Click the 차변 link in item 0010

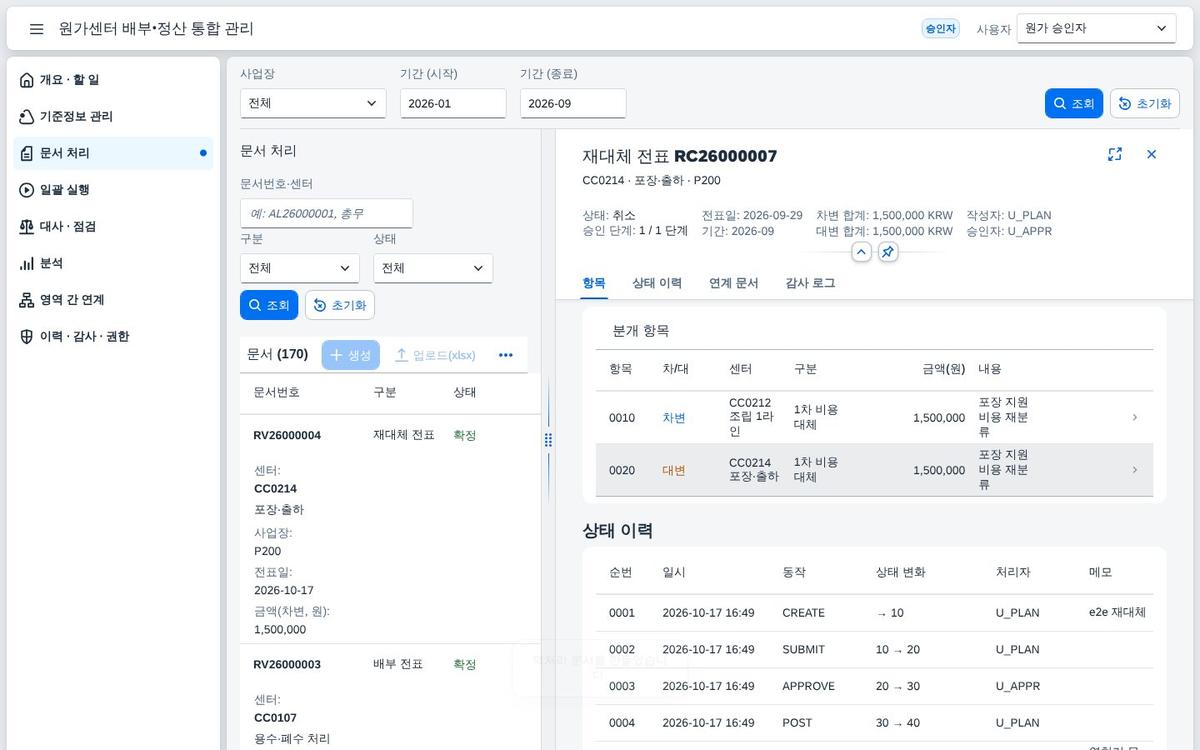click(674, 418)
